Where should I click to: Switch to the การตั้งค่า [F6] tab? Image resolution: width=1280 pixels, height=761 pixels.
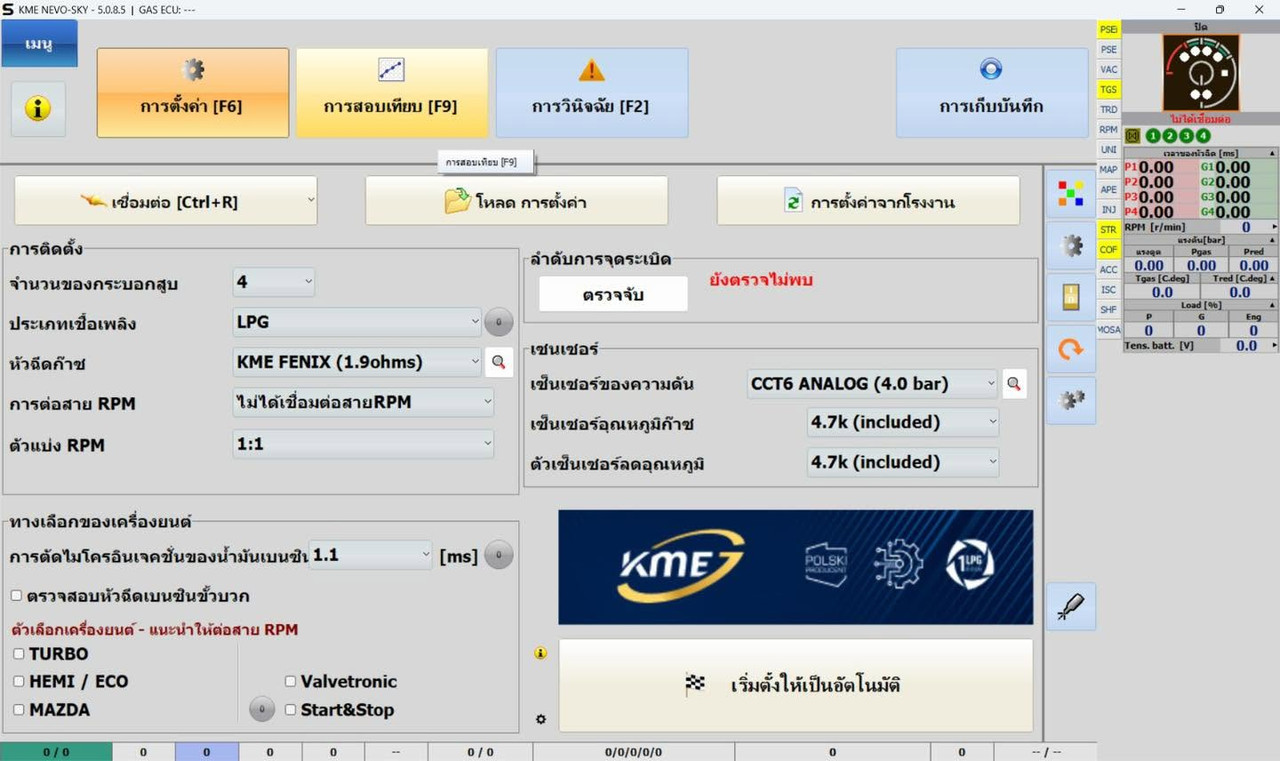[193, 92]
